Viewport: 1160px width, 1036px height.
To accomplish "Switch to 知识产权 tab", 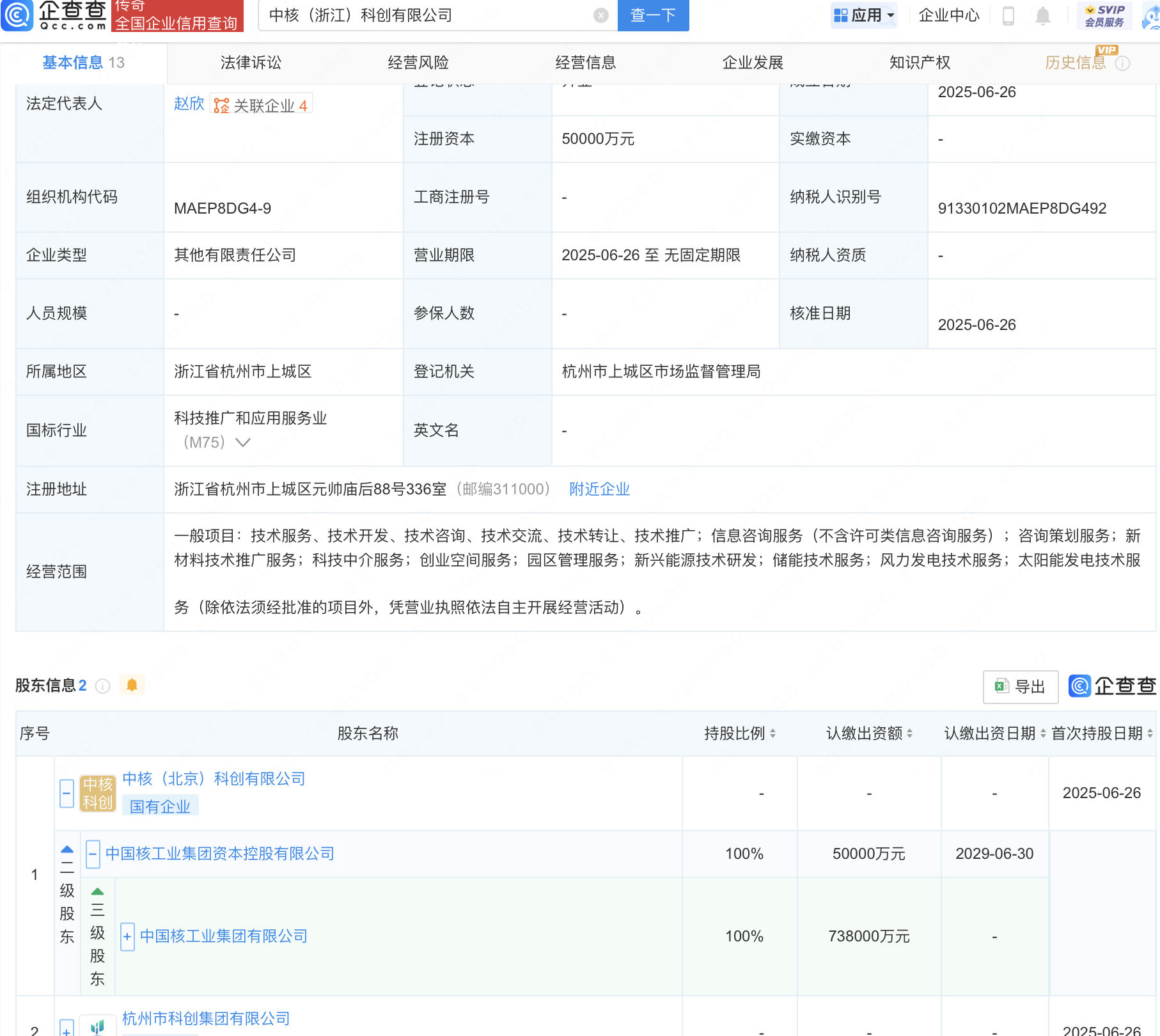I will (x=920, y=63).
